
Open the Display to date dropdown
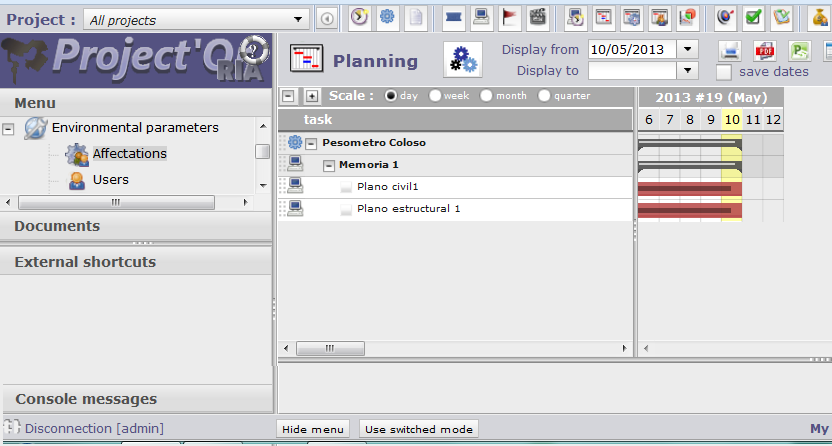click(x=687, y=71)
